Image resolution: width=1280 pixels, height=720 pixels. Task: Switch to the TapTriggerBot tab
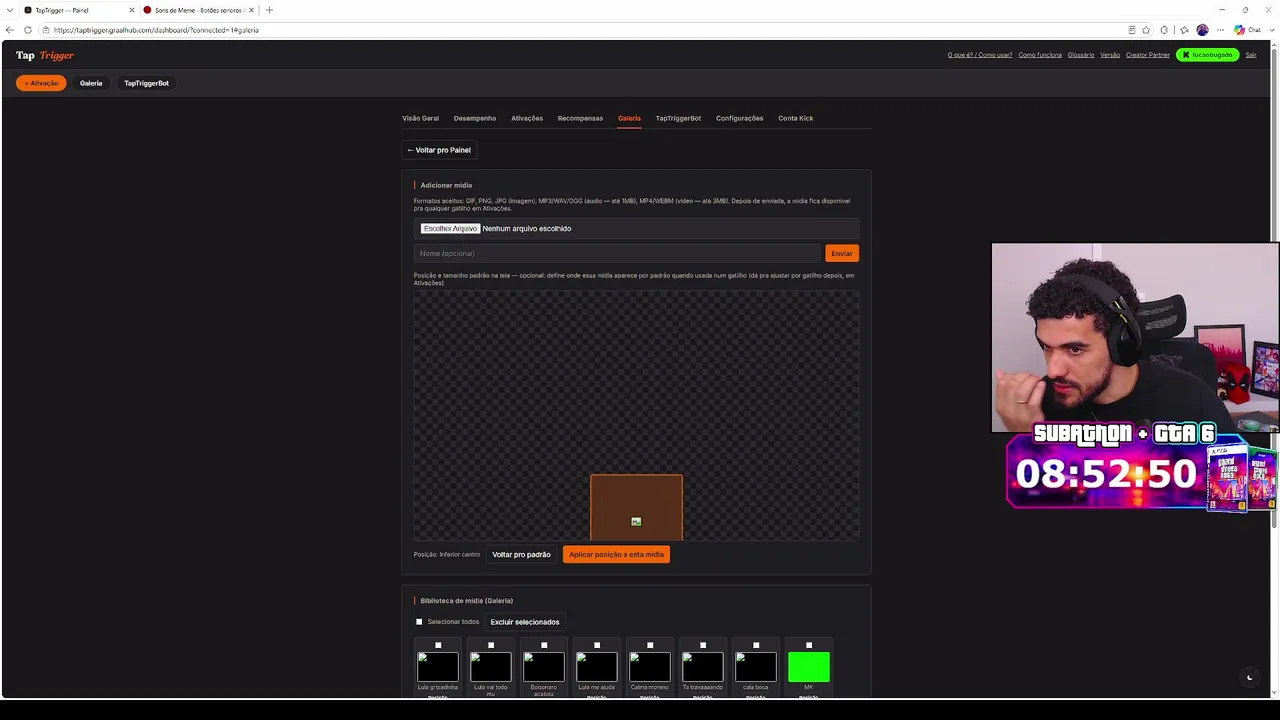678,118
